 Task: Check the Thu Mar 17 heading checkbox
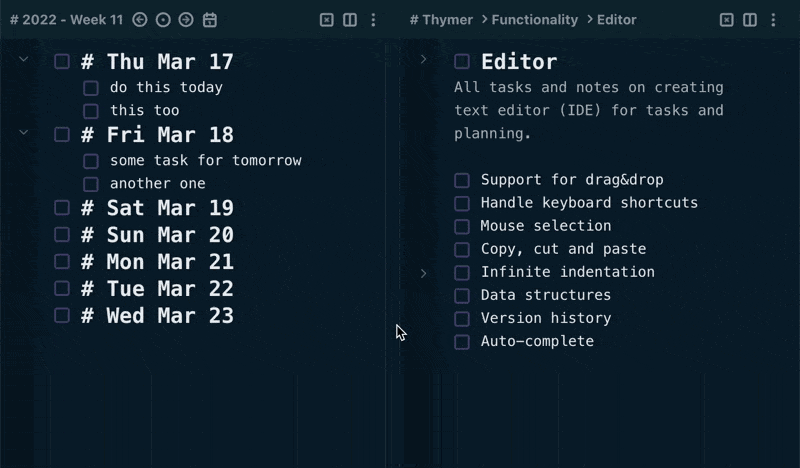(x=62, y=62)
